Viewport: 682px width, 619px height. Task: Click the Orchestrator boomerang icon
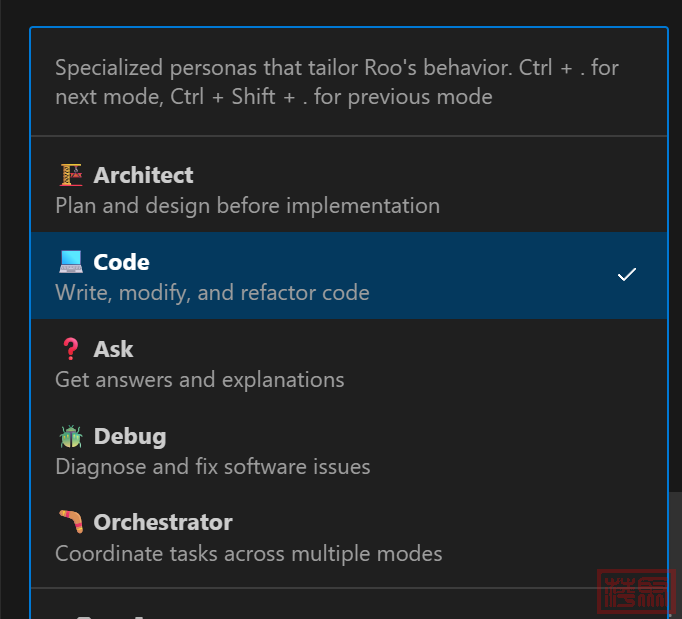click(x=70, y=522)
